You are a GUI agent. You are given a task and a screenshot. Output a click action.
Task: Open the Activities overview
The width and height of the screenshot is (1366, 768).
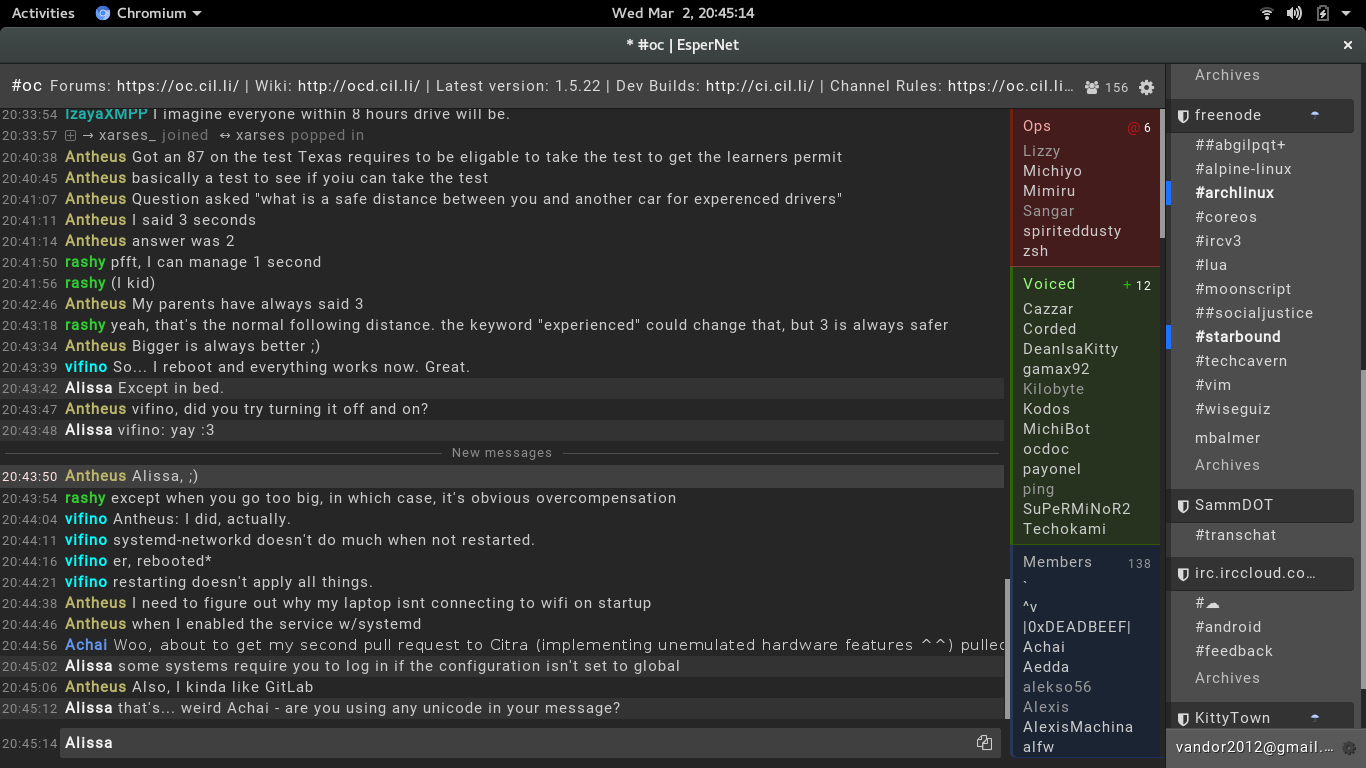(43, 13)
